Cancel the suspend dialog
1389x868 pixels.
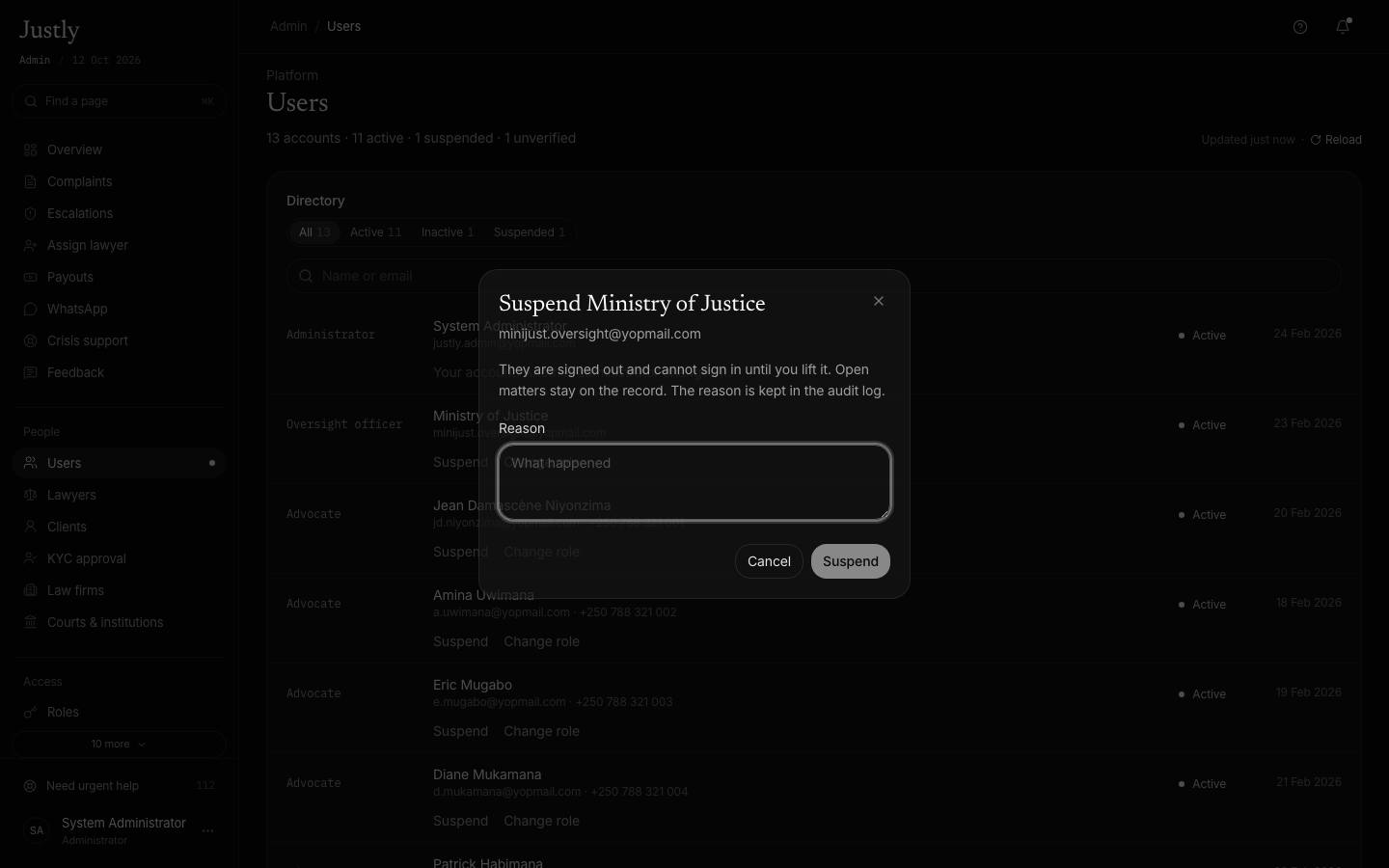(x=769, y=561)
